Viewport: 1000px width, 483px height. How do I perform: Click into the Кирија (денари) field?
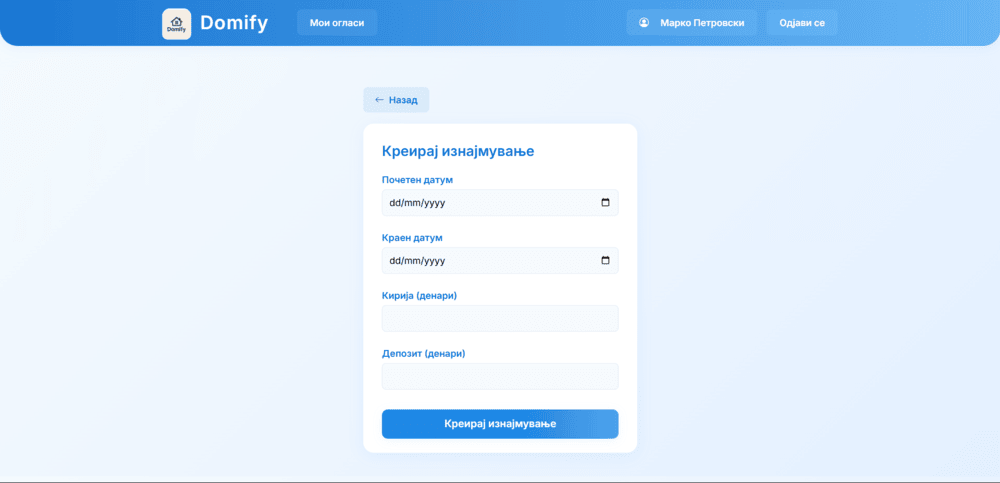click(500, 318)
